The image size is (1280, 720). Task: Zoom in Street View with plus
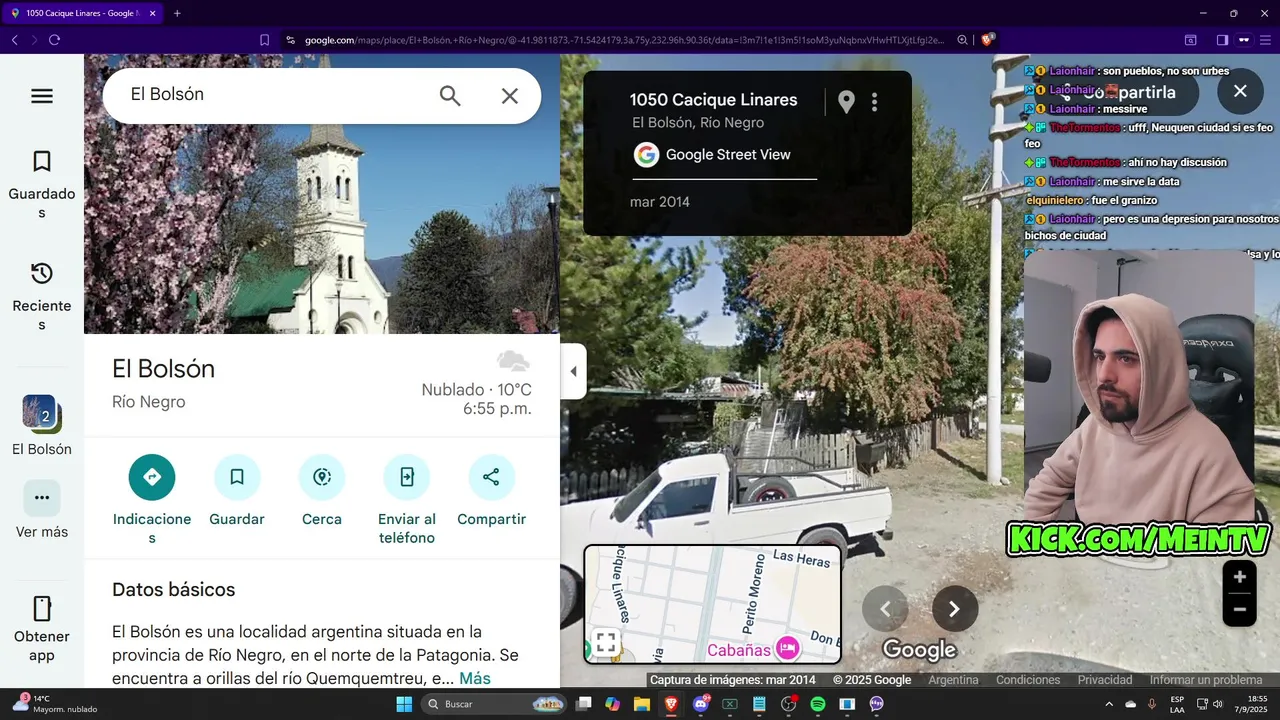pyautogui.click(x=1240, y=577)
